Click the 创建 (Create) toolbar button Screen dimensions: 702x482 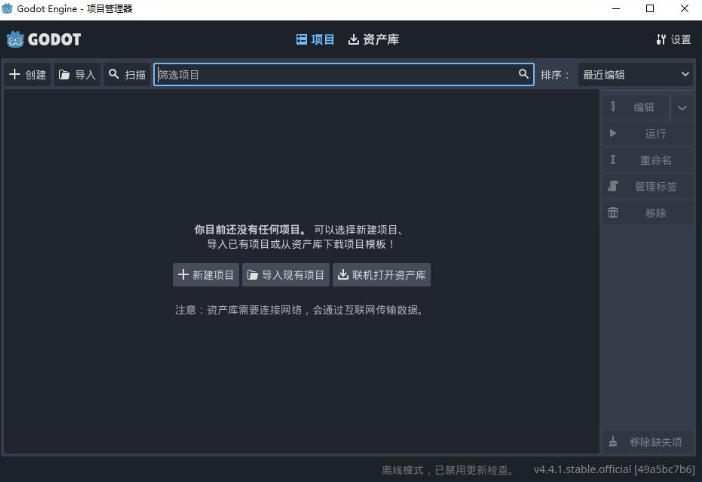[x=28, y=74]
